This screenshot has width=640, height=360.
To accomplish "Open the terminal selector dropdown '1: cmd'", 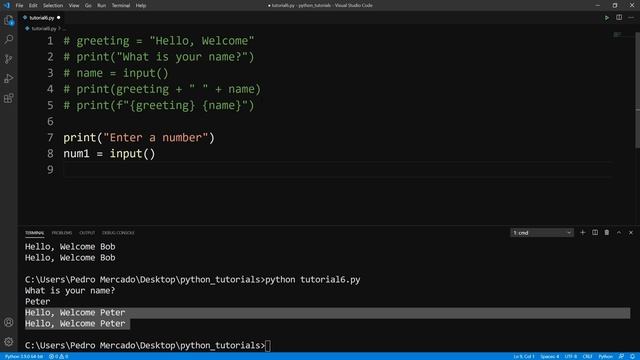I will pyautogui.click(x=542, y=233).
